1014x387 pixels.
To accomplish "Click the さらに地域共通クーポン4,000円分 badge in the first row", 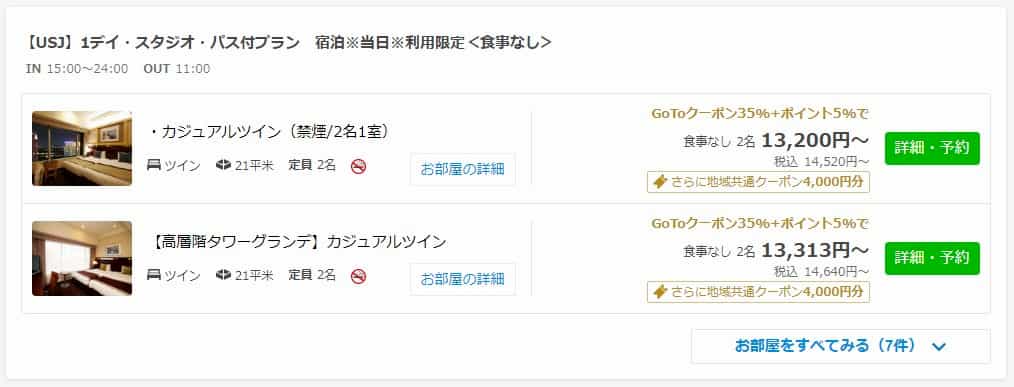I will click(758, 182).
